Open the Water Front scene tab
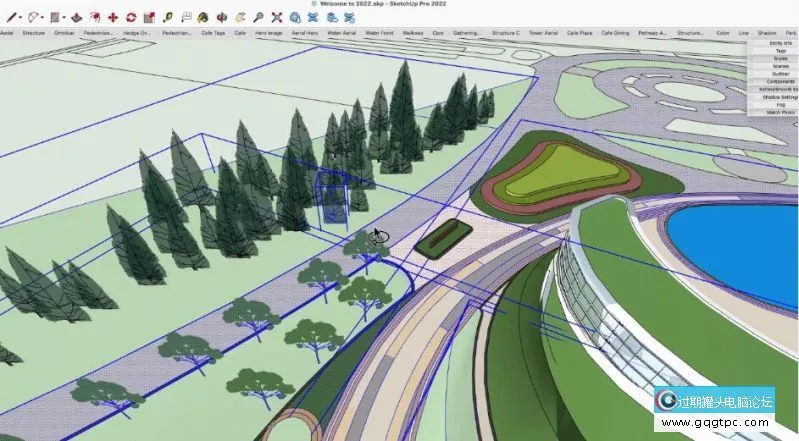Viewport: 799px width, 441px height. click(379, 33)
